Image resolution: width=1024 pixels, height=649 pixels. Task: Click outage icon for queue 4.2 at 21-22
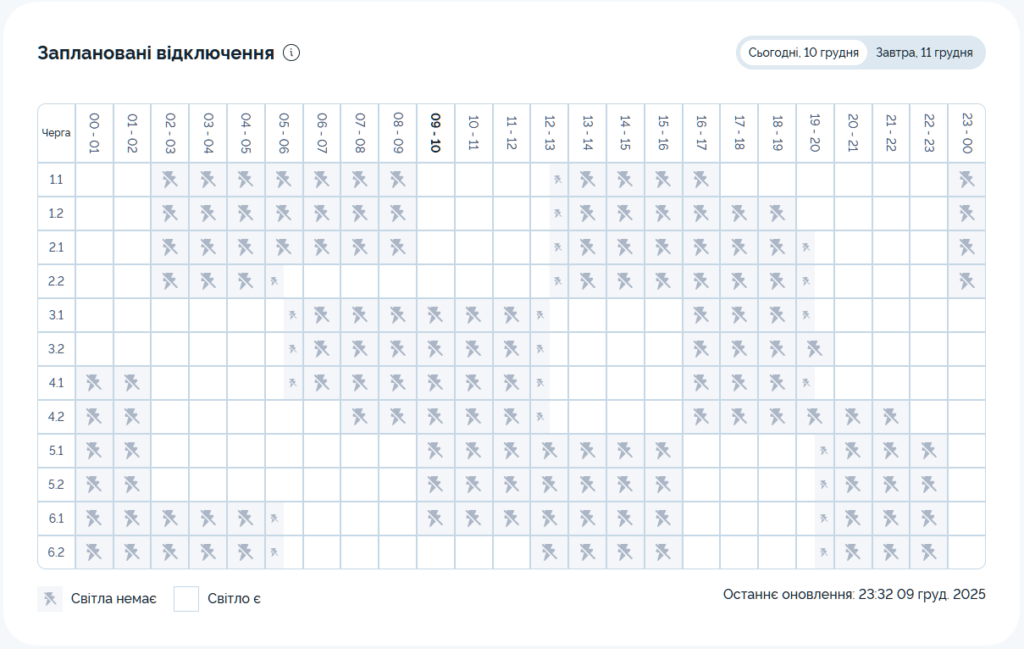pos(890,416)
